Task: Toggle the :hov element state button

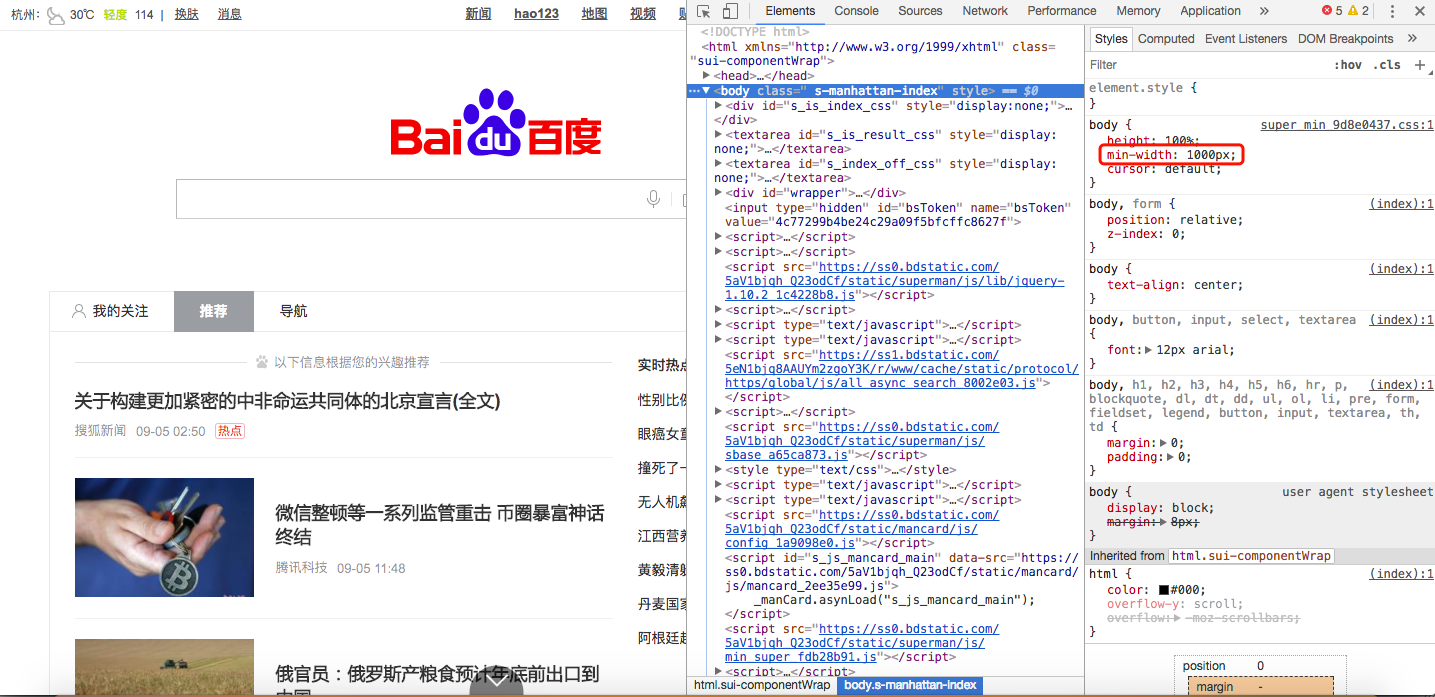Action: [x=1347, y=65]
